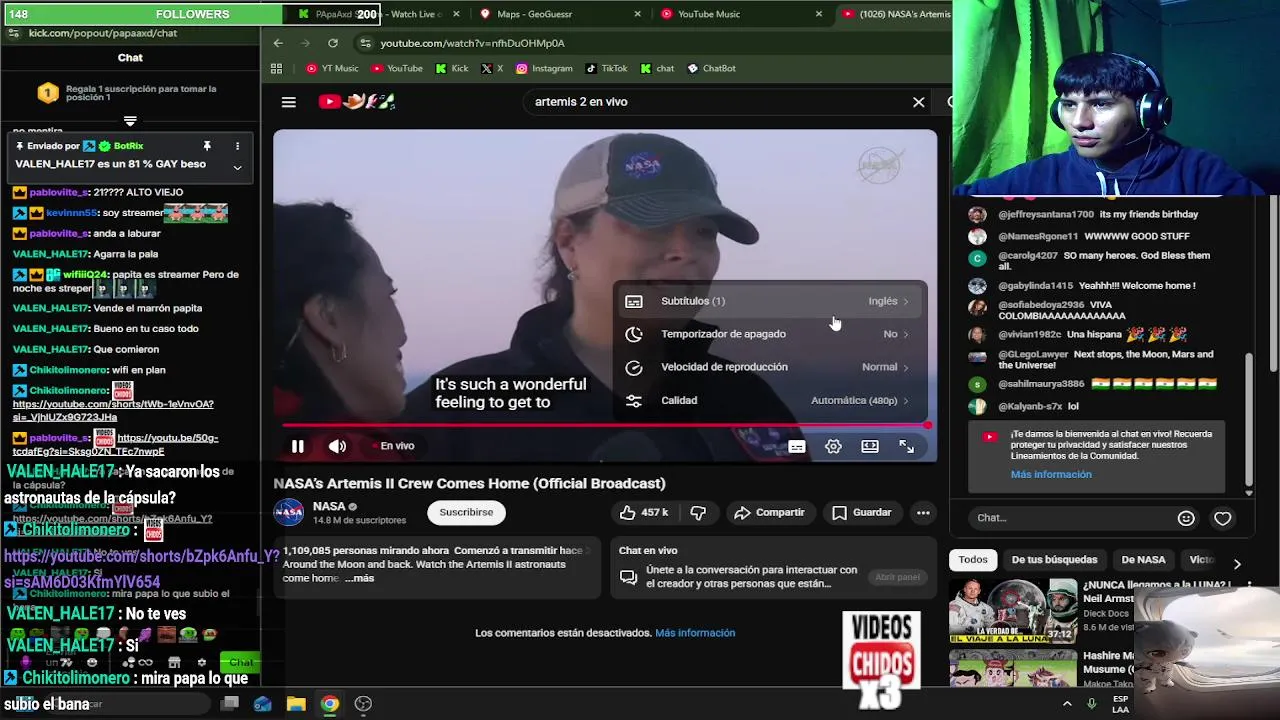Open the Kick bookmark
The image size is (1280, 720).
click(x=452, y=69)
